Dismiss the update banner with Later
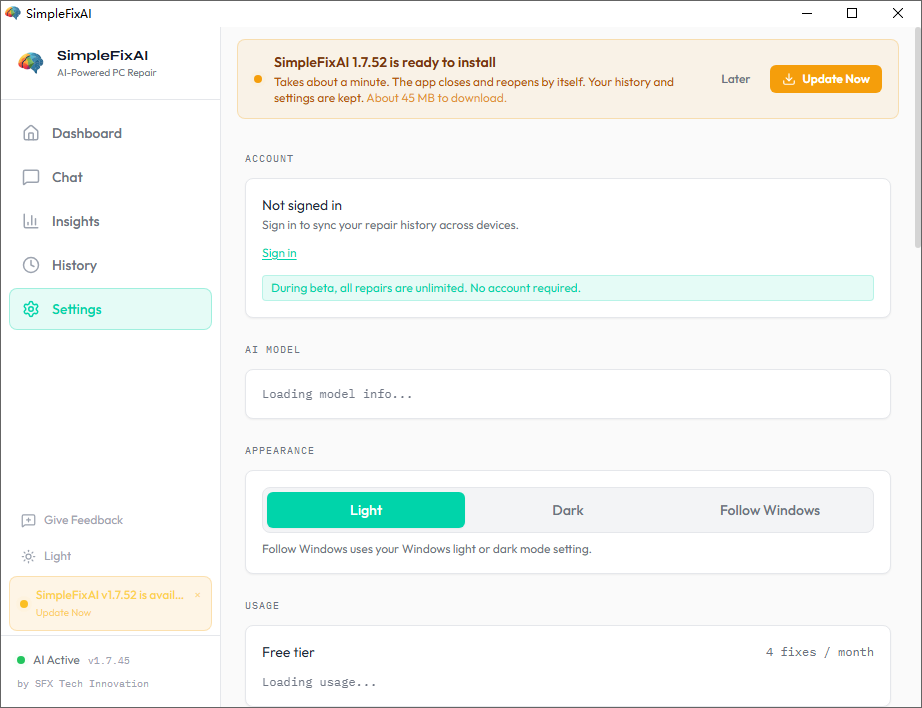This screenshot has width=922, height=708. (736, 79)
